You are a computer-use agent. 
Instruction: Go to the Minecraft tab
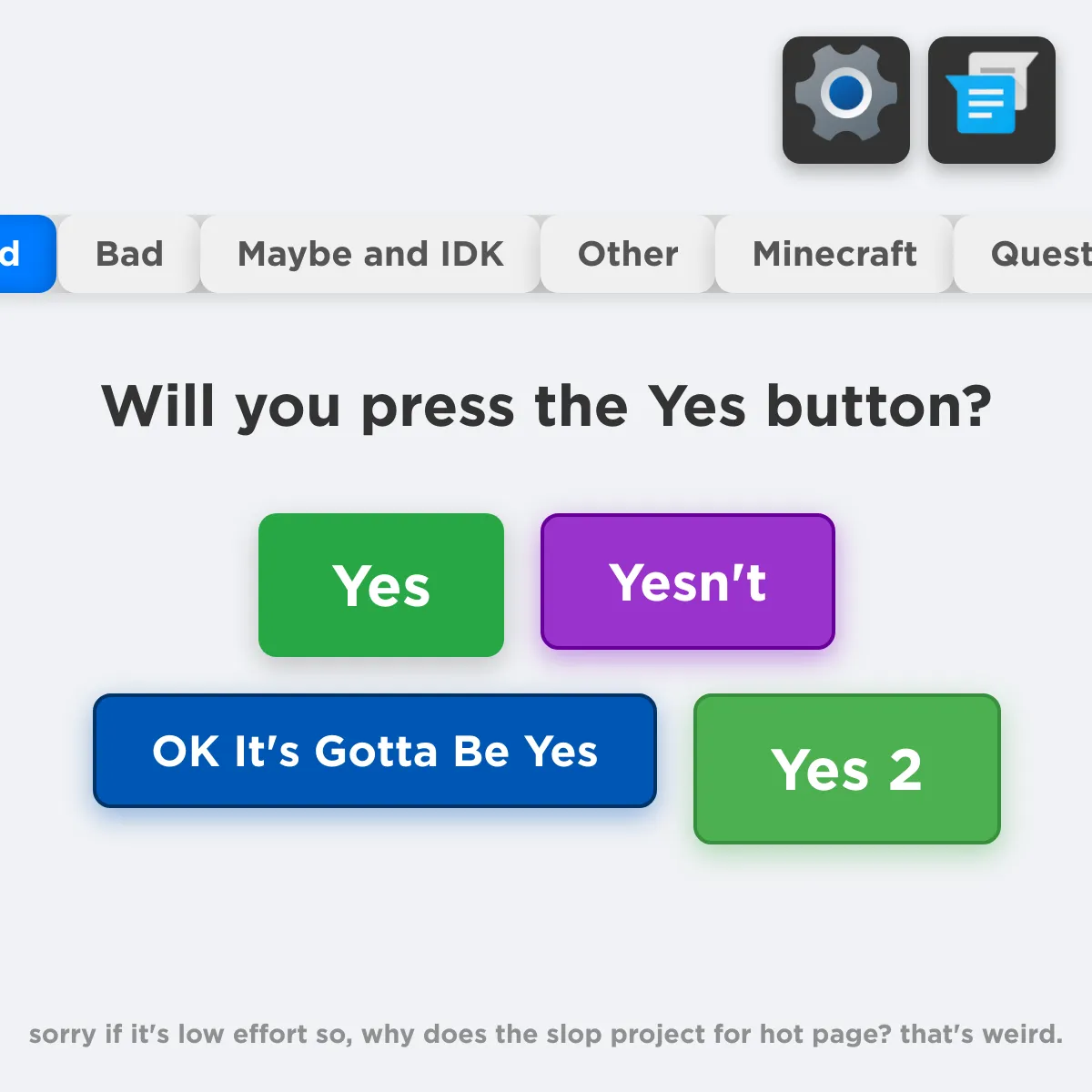pyautogui.click(x=834, y=254)
